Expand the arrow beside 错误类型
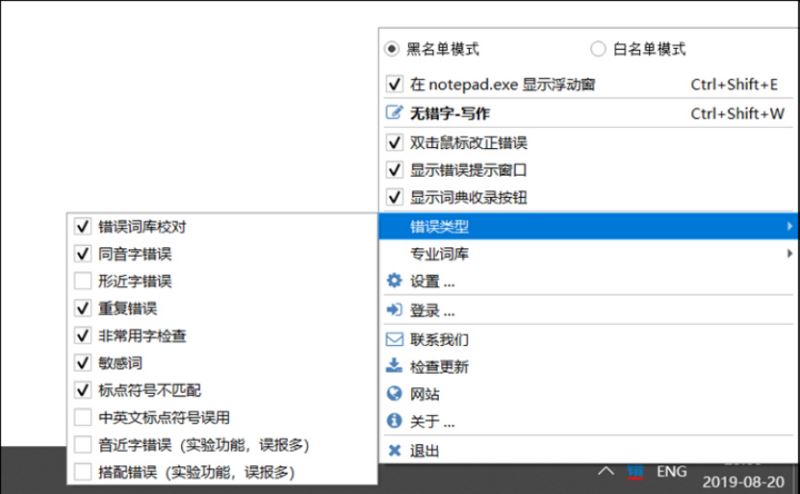Image resolution: width=800 pixels, height=494 pixels. (789, 226)
